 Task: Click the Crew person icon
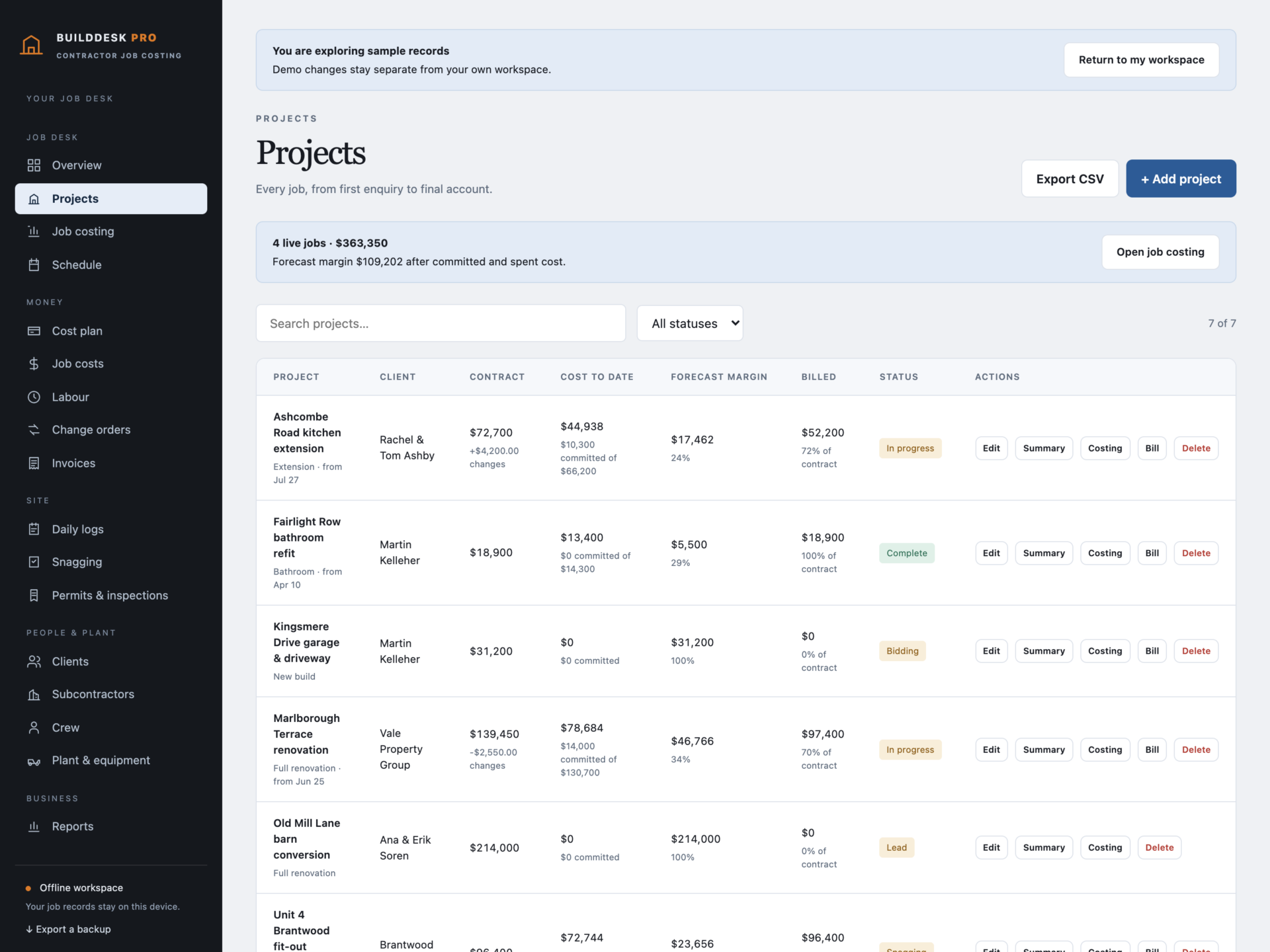tap(34, 728)
